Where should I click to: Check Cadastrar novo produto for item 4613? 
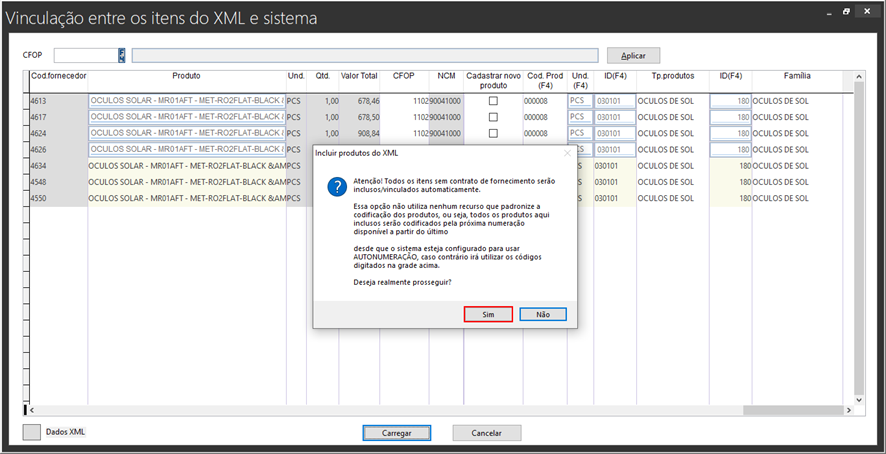(x=492, y=101)
